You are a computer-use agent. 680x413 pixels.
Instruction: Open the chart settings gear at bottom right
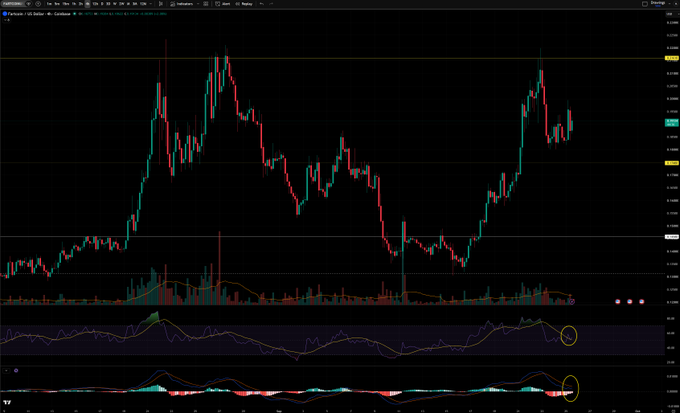coord(673,409)
